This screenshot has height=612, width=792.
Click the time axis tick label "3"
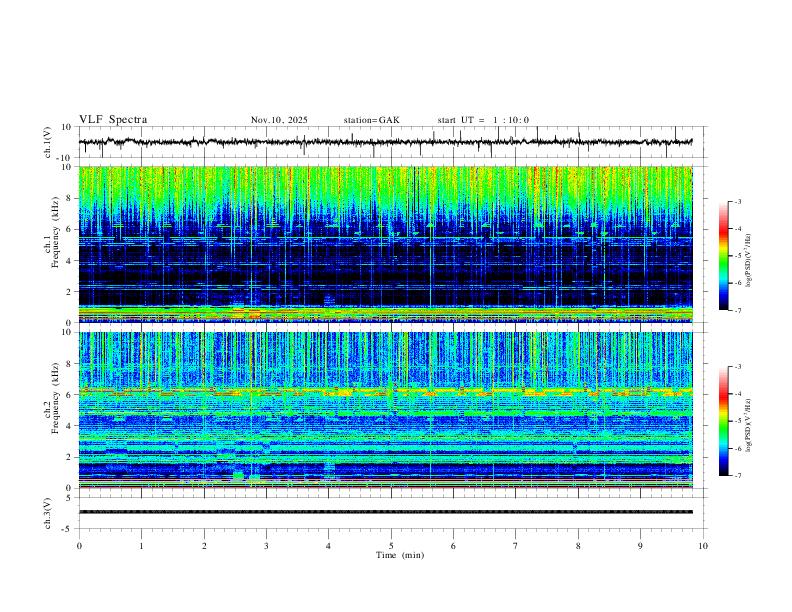pyautogui.click(x=266, y=546)
